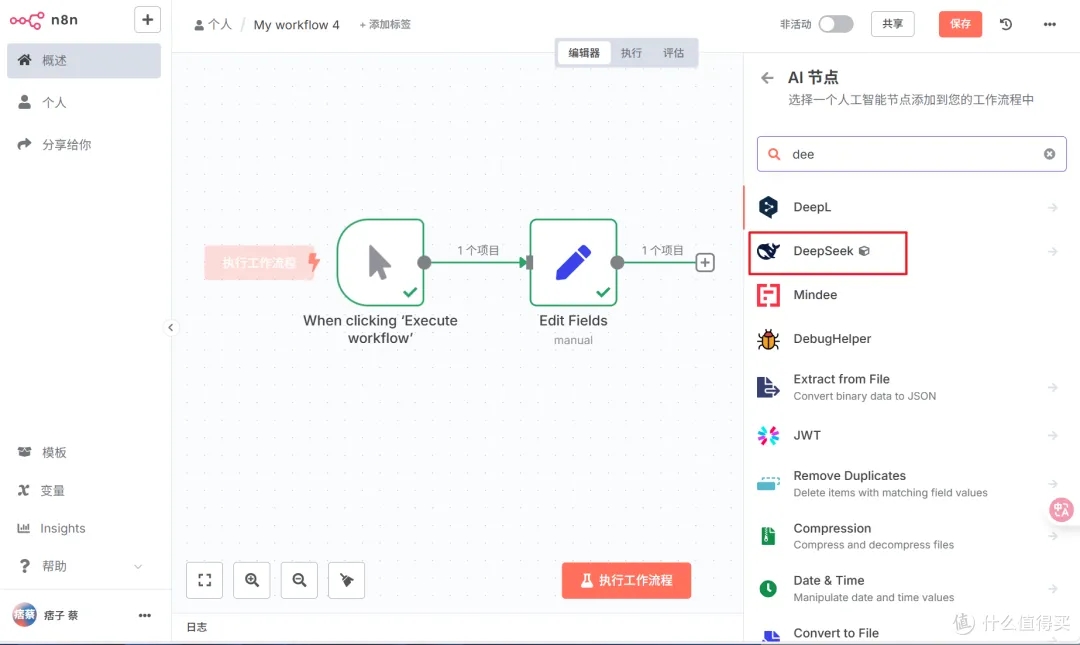The height and width of the screenshot is (645, 1080).
Task: Click the tidy up nodes broom button
Action: tap(346, 580)
